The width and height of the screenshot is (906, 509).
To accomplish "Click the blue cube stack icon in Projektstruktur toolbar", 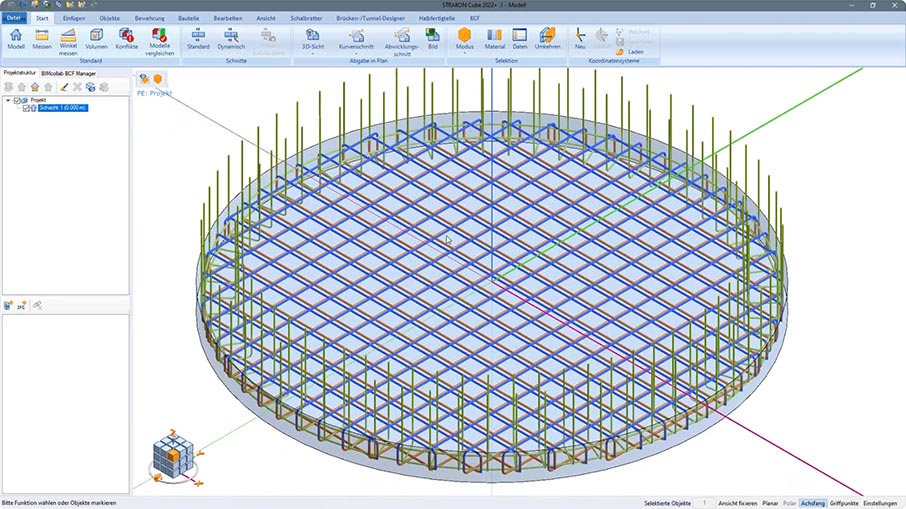I will tap(91, 87).
